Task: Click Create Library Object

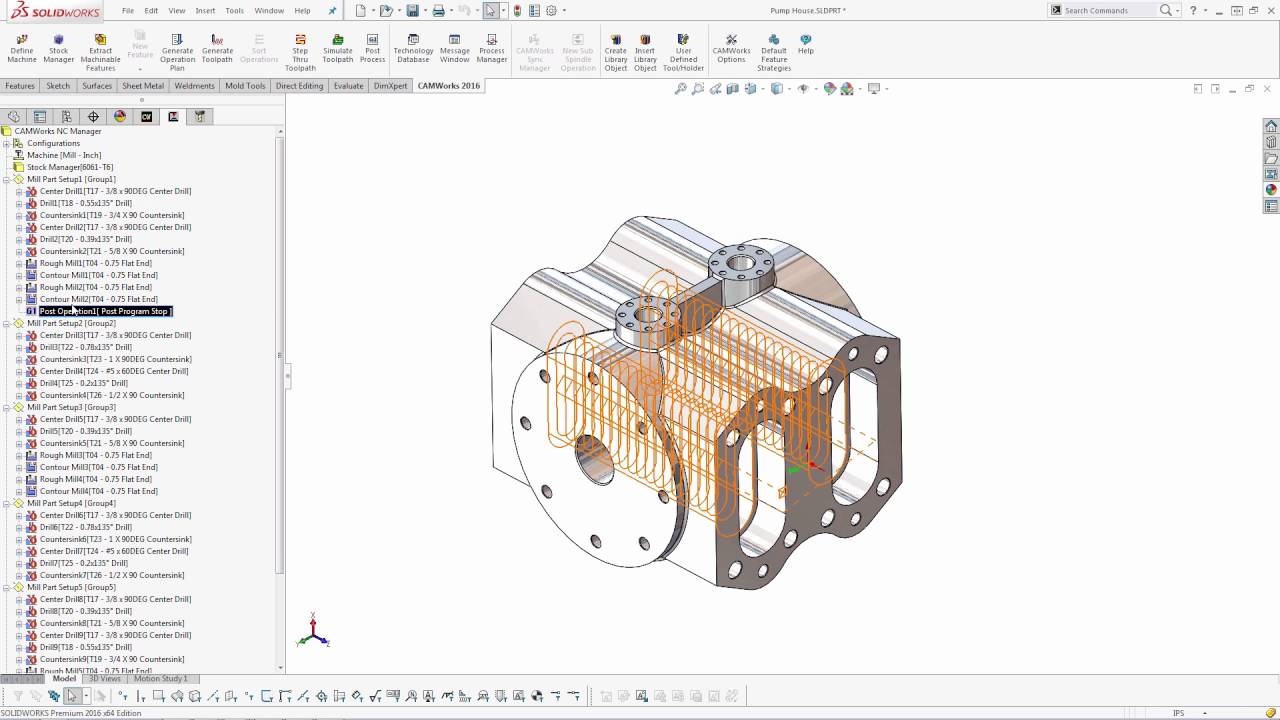Action: coord(616,53)
